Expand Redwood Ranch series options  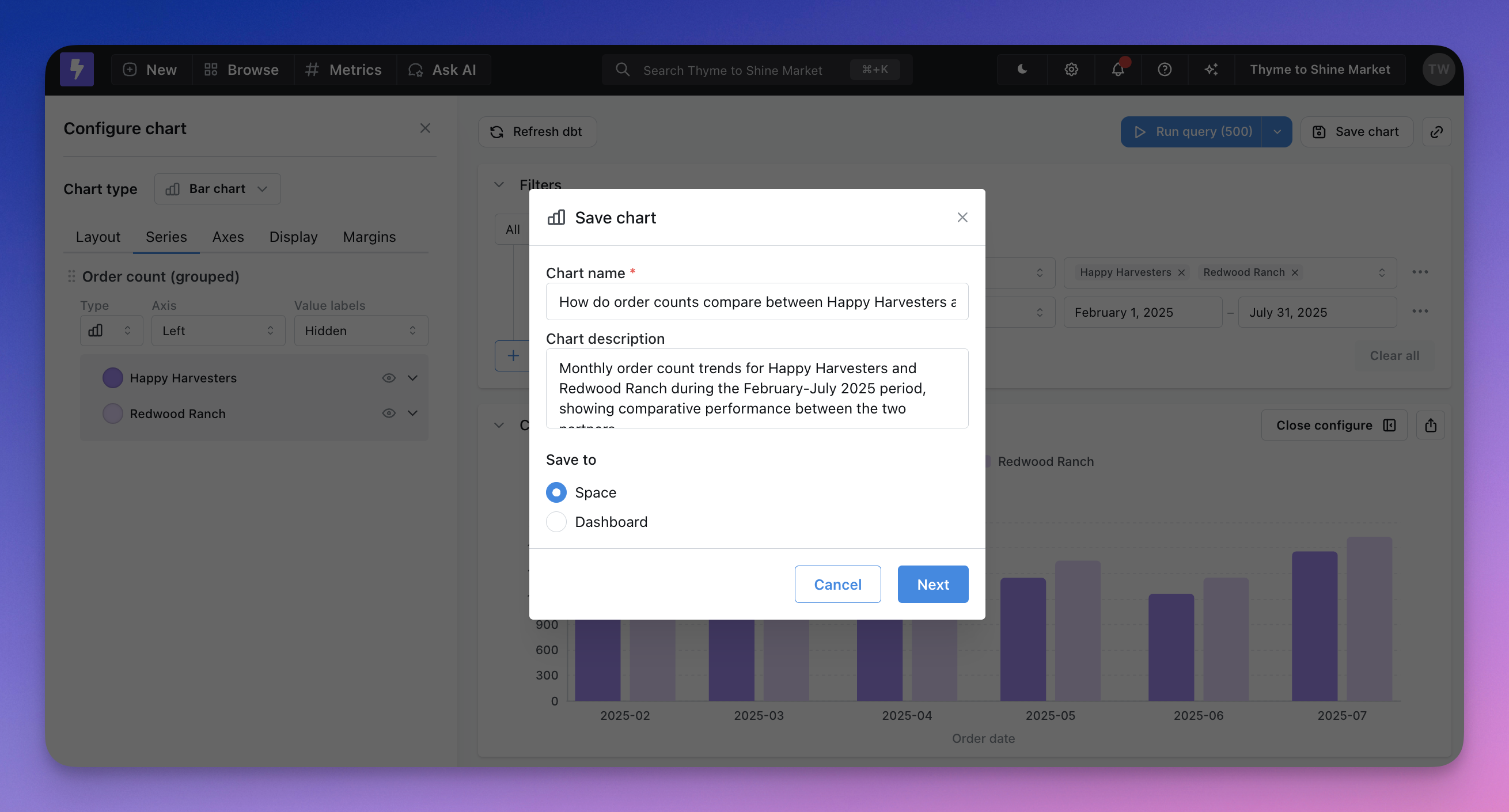pos(413,413)
